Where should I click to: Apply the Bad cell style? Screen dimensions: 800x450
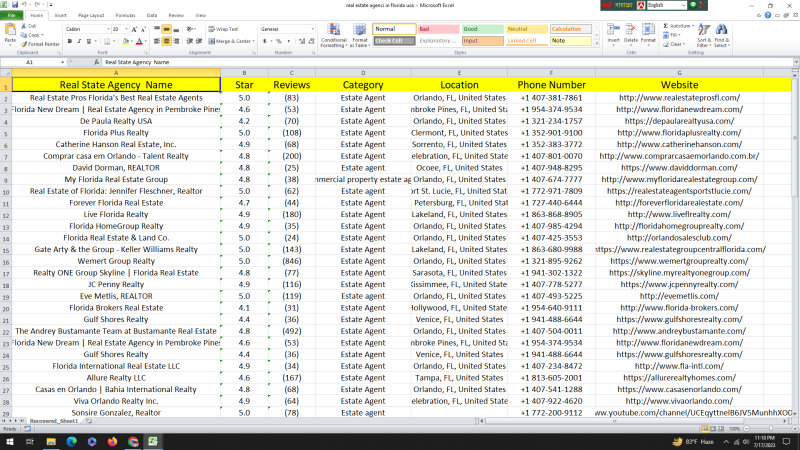pos(438,29)
